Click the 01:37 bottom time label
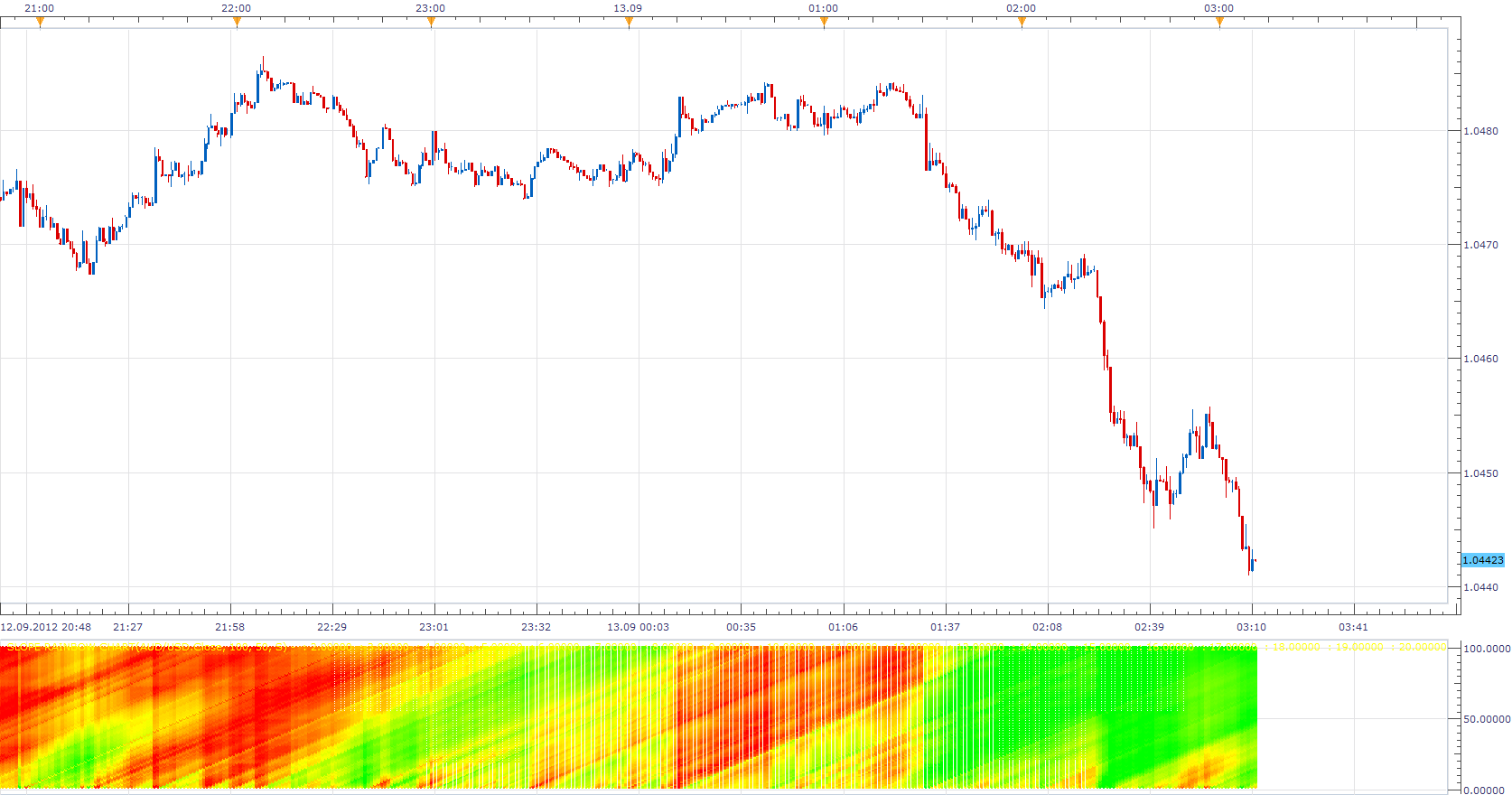This screenshot has height=795, width=1512. coord(945,627)
